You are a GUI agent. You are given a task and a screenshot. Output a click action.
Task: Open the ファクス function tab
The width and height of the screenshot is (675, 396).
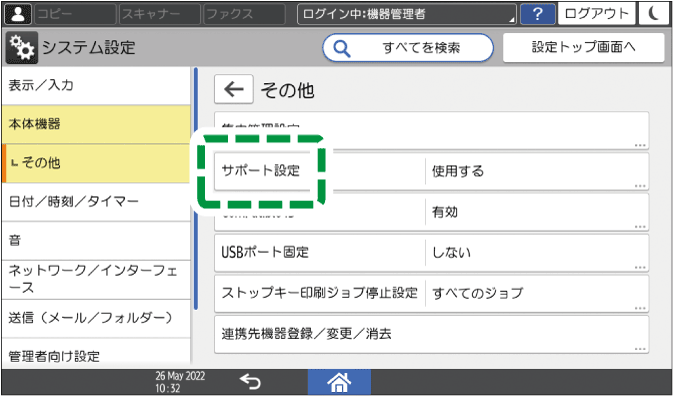(x=244, y=14)
